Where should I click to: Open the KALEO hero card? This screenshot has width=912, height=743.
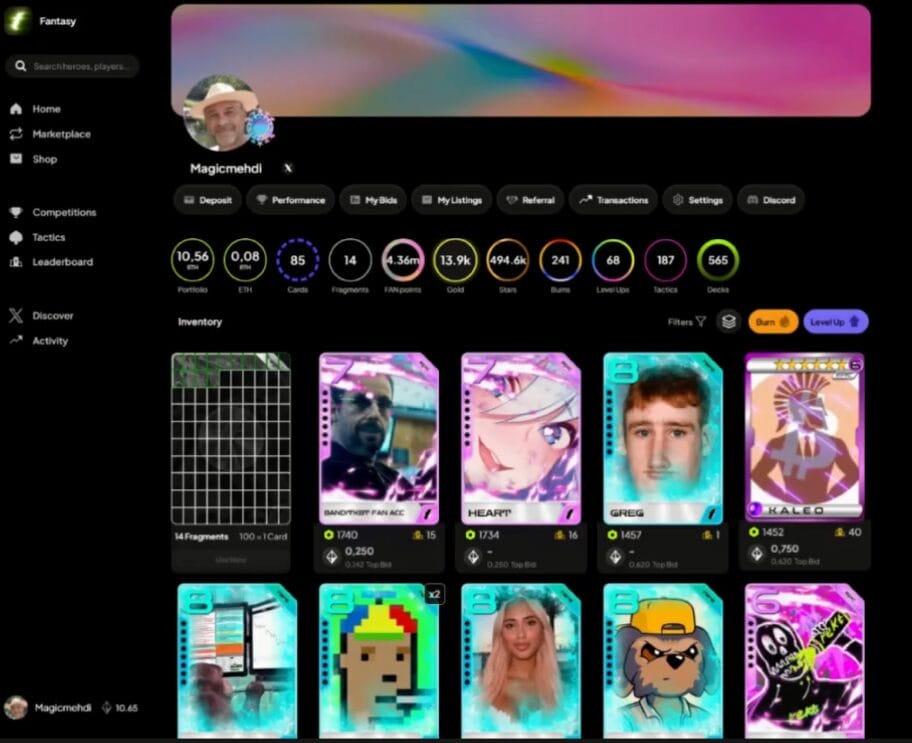pos(804,435)
